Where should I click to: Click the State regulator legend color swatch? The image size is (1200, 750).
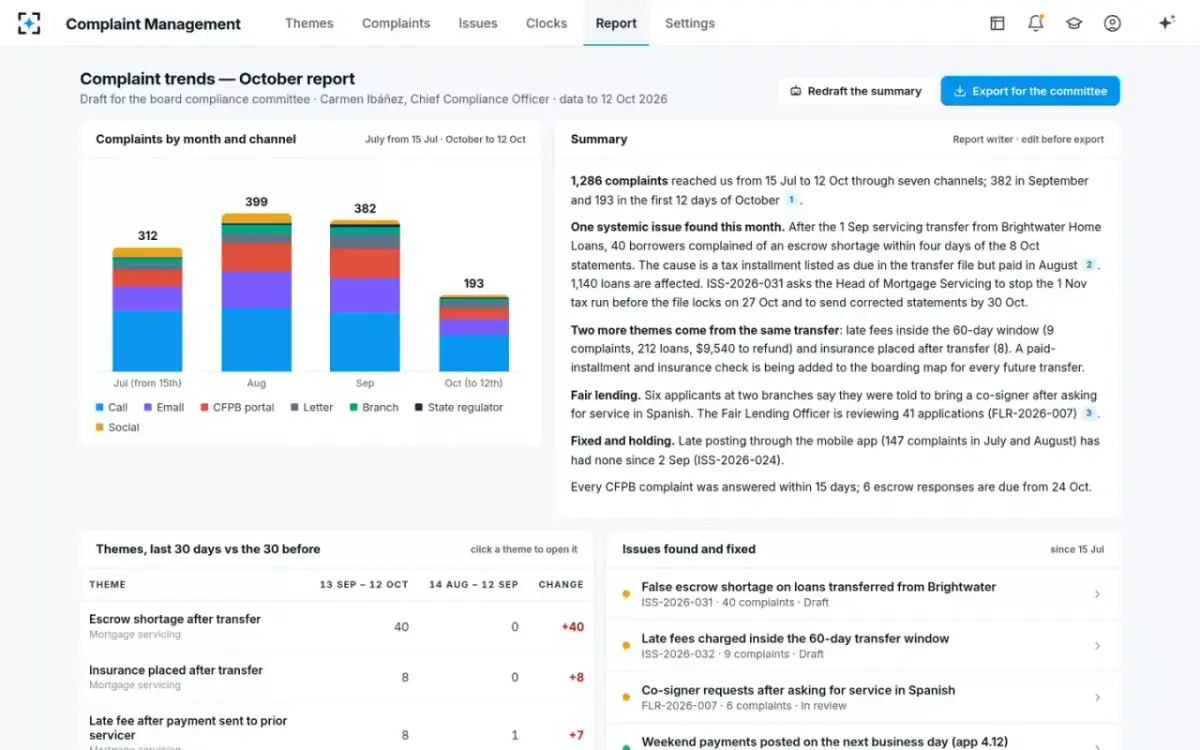tap(418, 408)
